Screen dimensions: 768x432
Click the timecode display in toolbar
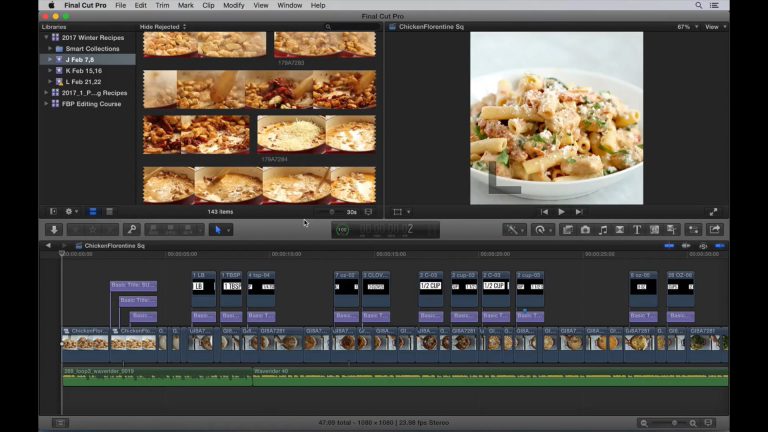point(385,230)
